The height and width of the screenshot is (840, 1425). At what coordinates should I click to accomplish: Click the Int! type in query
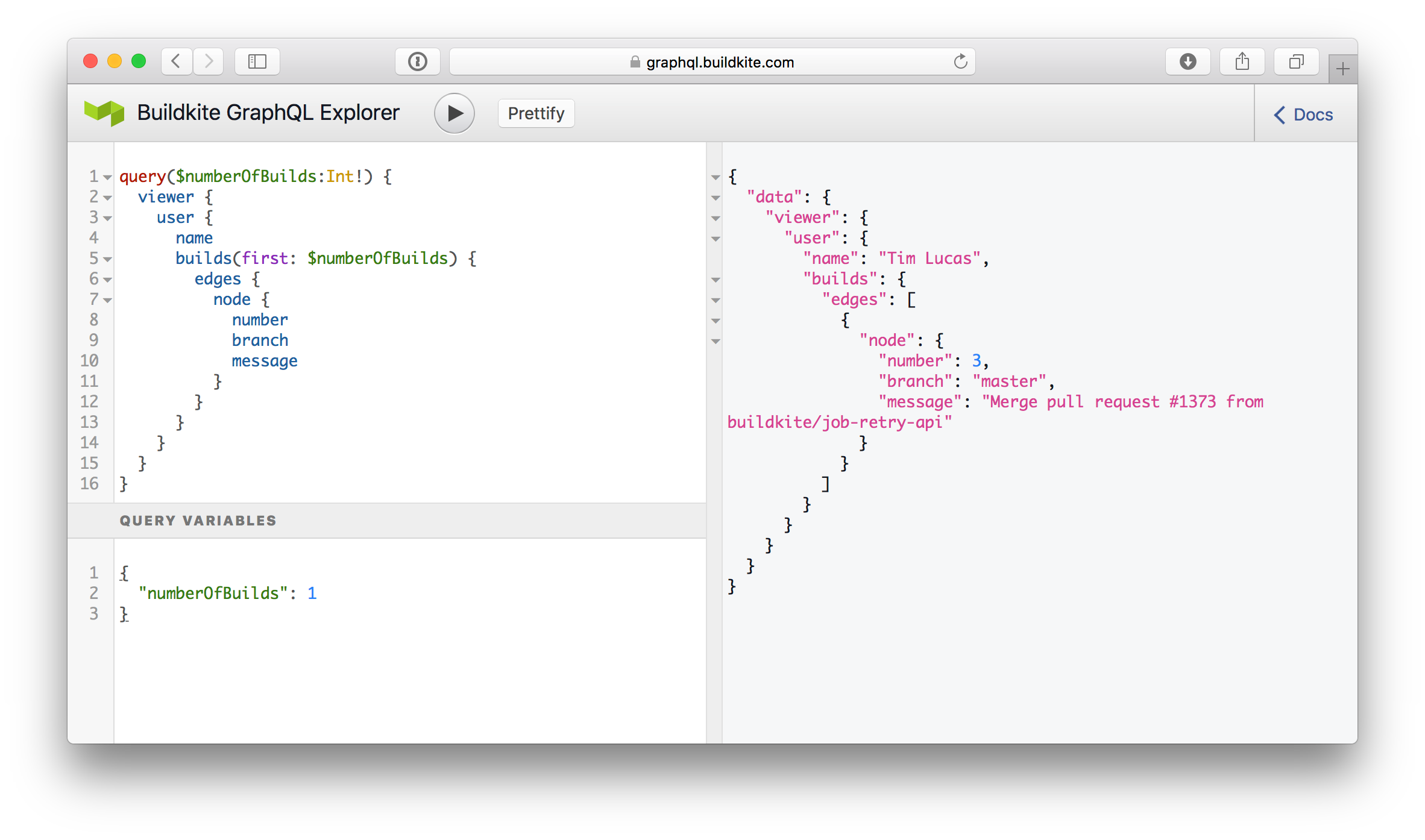tap(345, 177)
